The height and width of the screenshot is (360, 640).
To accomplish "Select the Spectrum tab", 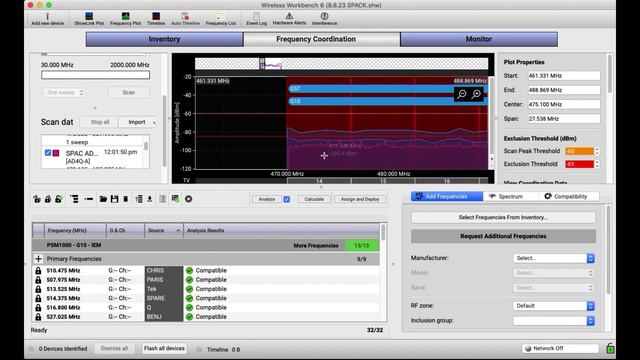I will click(510, 196).
